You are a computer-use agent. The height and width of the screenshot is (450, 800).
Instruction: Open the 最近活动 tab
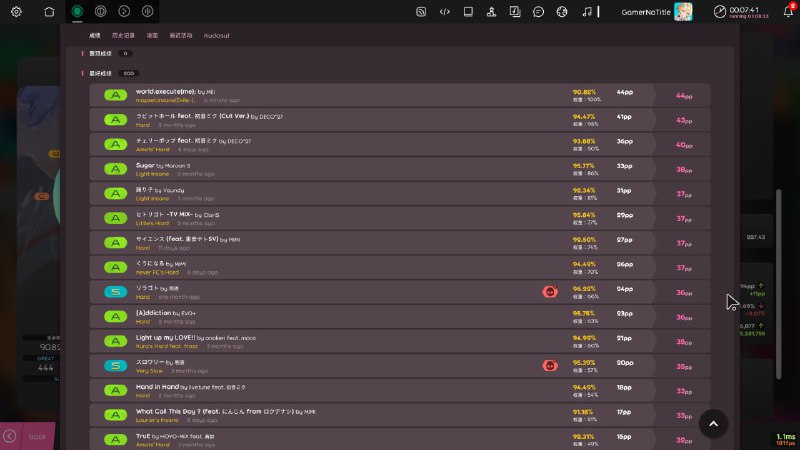[181, 35]
